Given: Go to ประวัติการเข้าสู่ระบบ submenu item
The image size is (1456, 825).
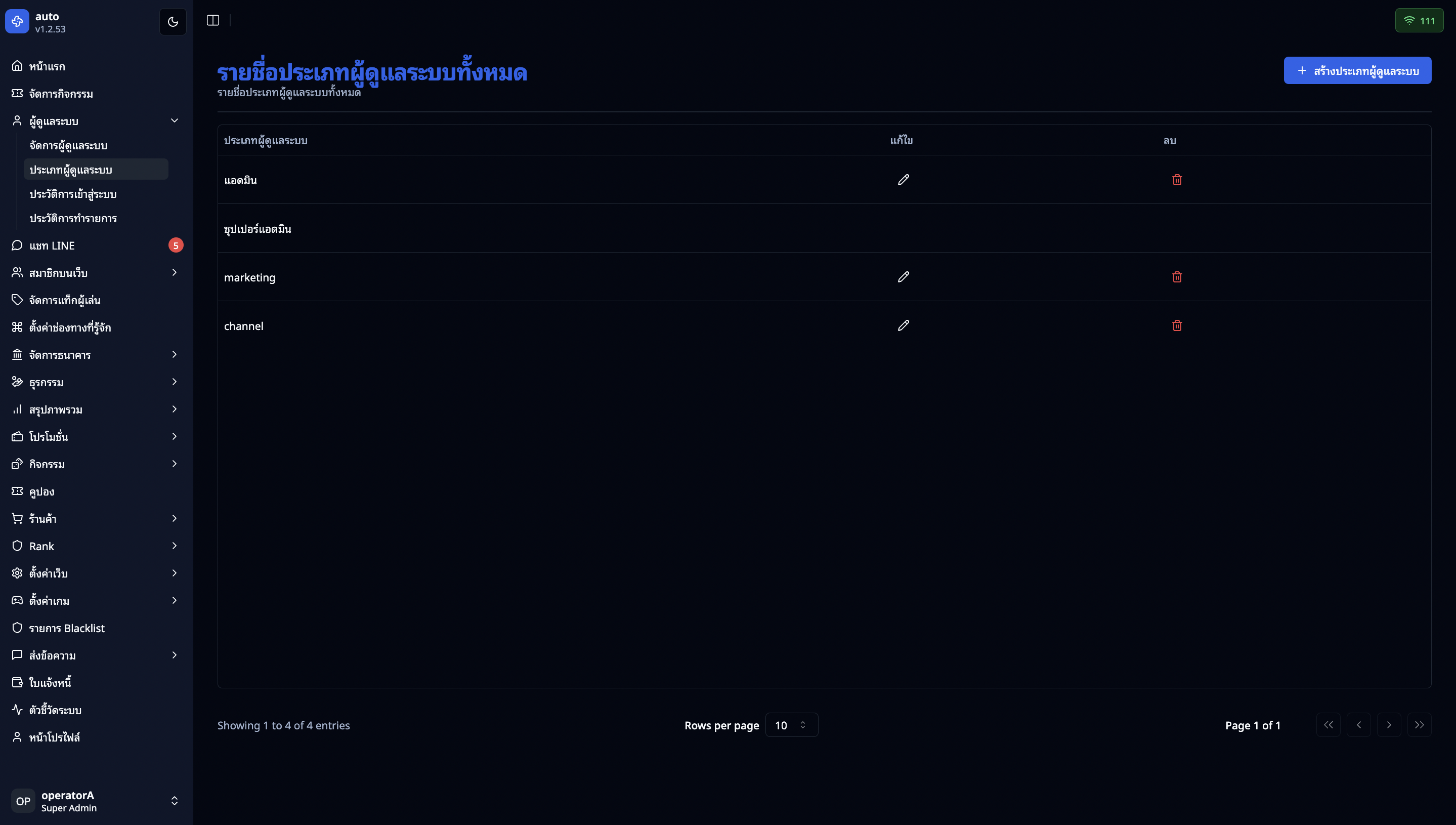Looking at the screenshot, I should coord(73,194).
